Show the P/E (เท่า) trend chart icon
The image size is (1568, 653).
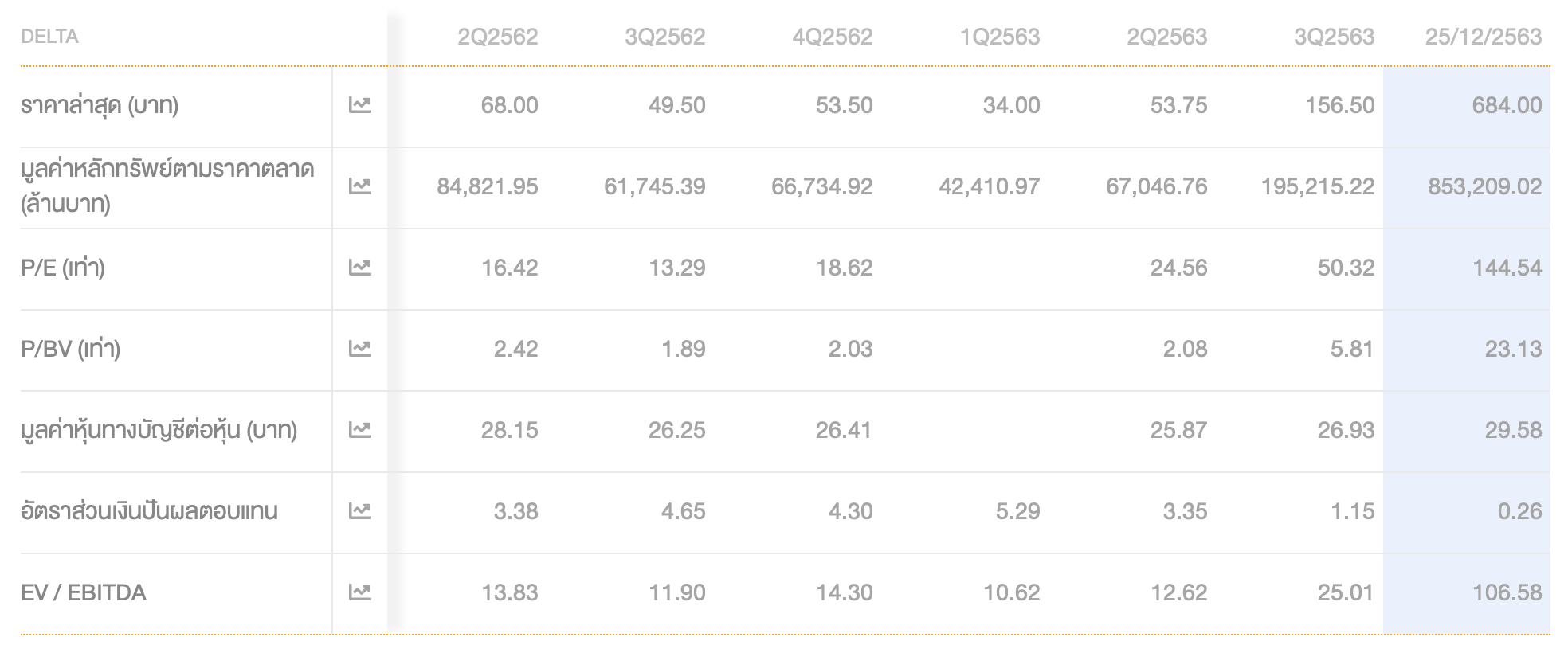(360, 268)
